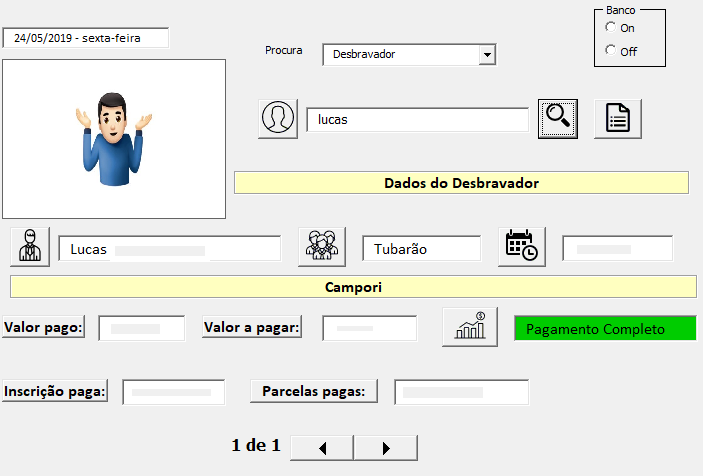Click the Procura label text
Screen dimensions: 703x476
point(284,50)
